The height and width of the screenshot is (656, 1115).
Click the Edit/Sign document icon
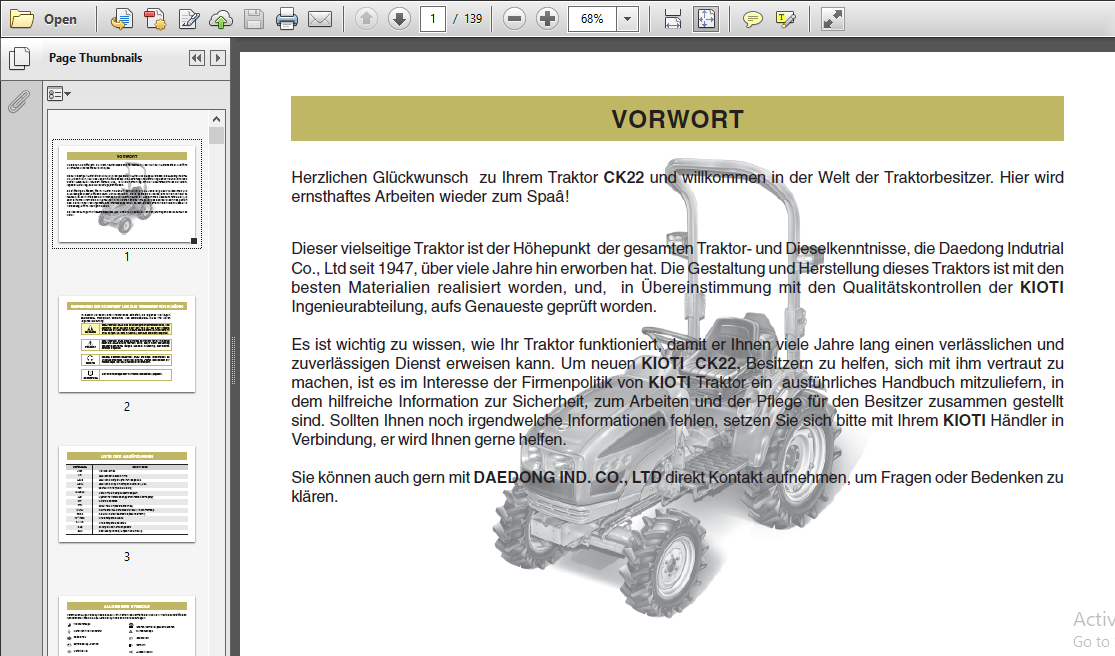tap(188, 19)
